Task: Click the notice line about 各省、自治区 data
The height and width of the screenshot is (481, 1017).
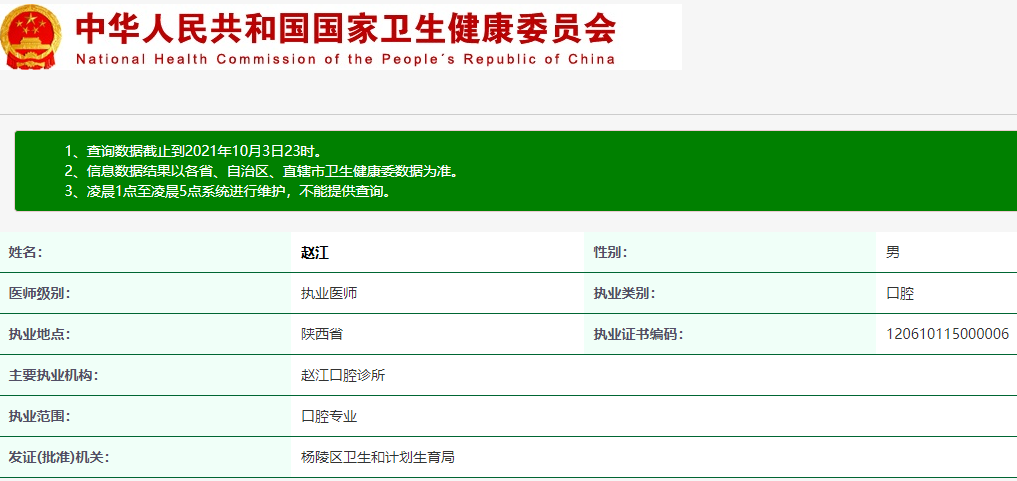Action: tap(261, 171)
